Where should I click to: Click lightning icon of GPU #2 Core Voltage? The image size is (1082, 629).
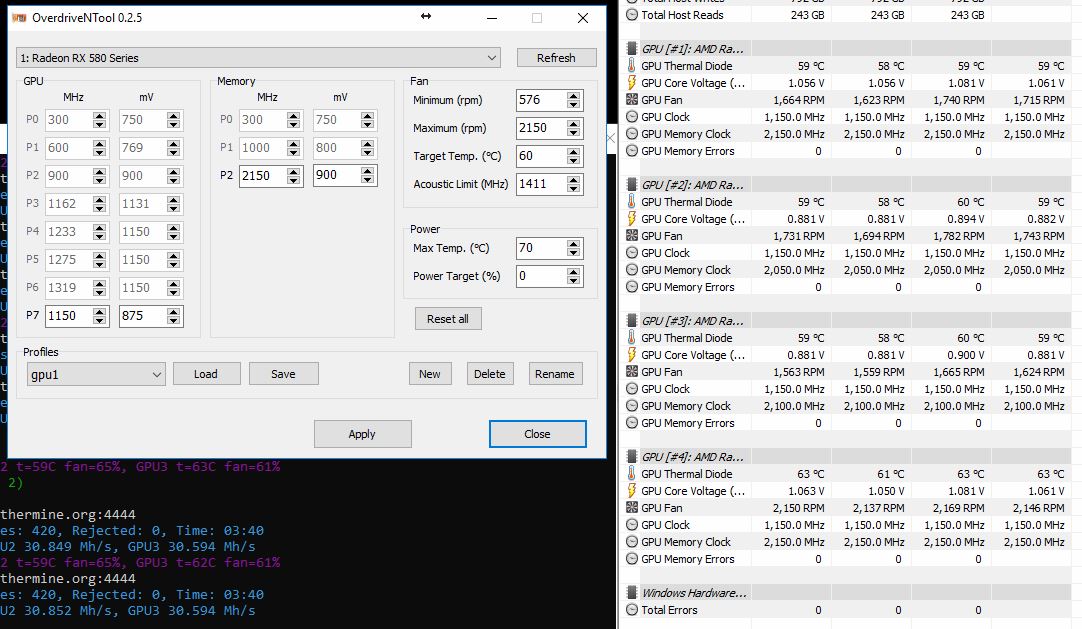point(631,219)
